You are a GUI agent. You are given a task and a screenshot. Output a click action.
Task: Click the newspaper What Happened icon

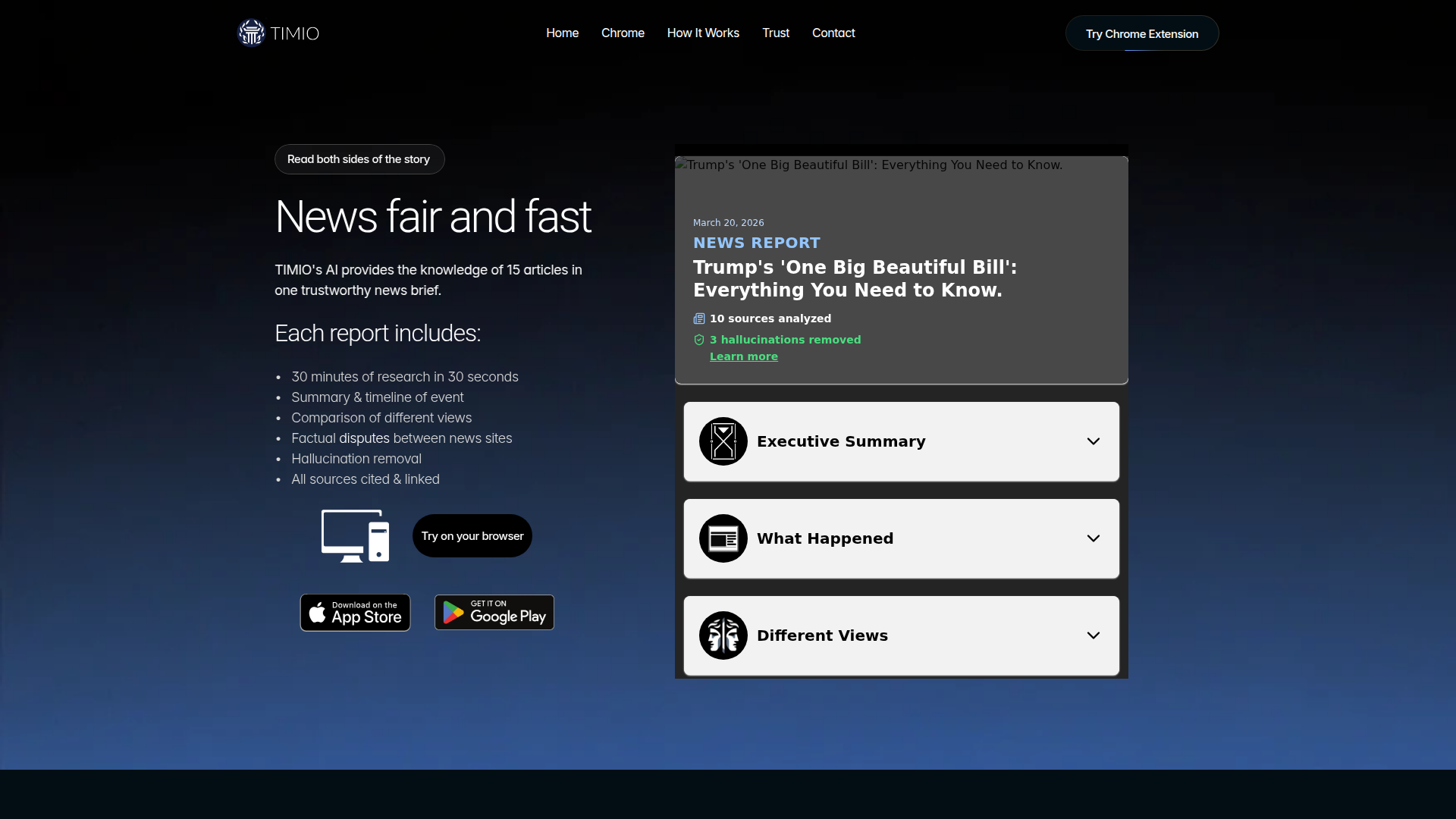tap(723, 538)
